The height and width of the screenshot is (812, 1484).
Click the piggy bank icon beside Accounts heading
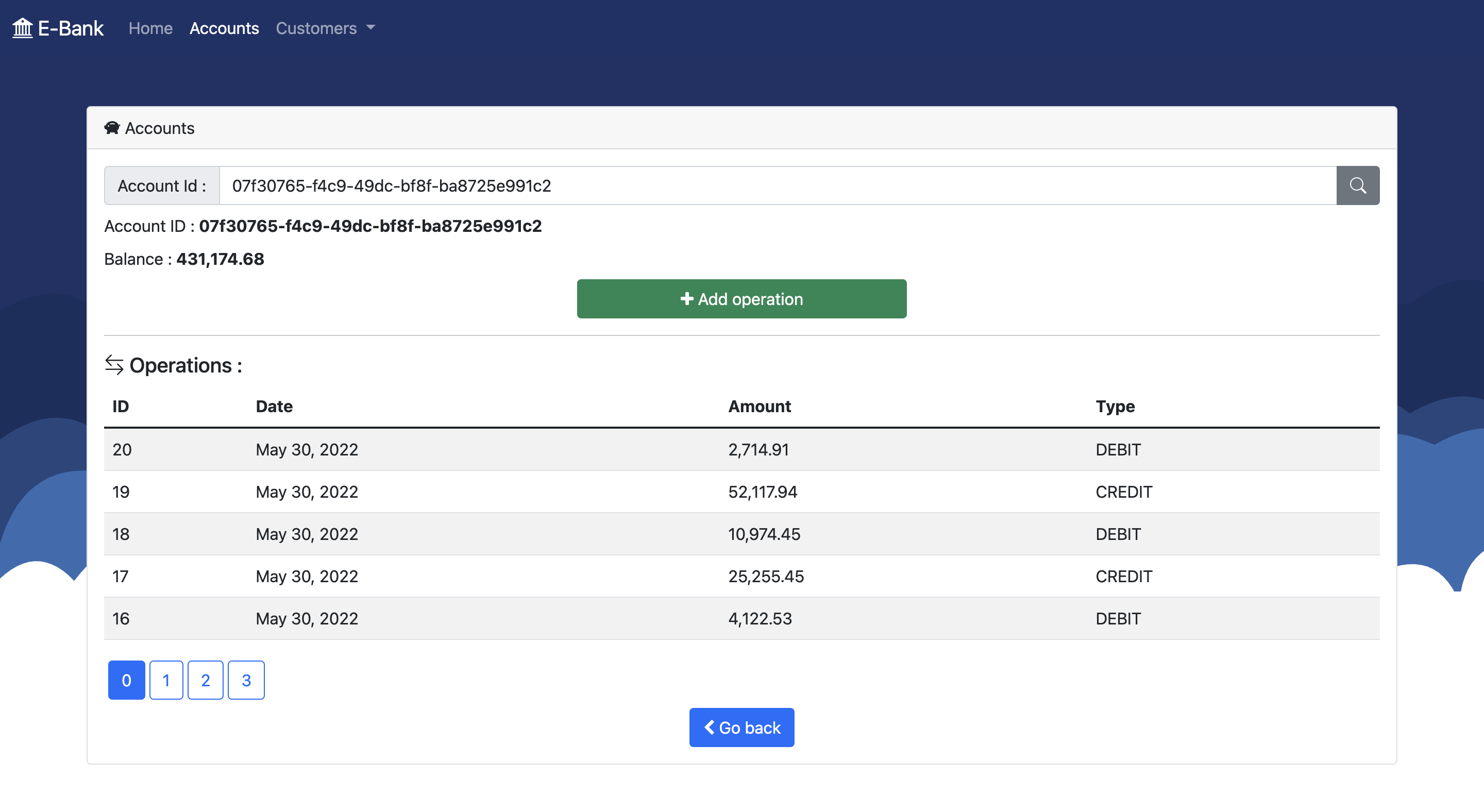point(112,128)
